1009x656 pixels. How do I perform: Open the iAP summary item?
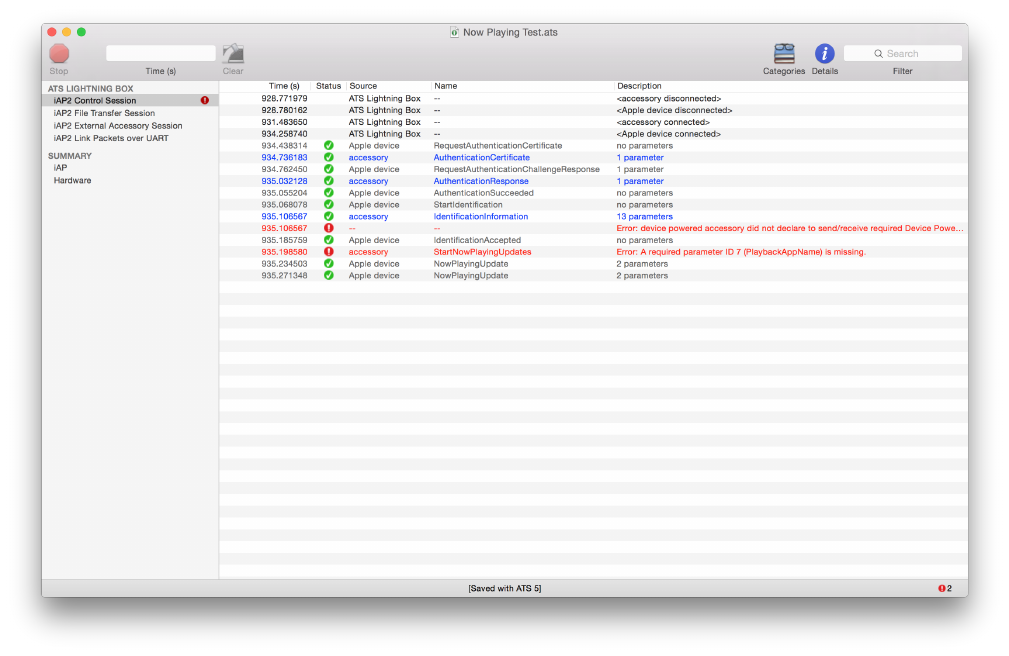point(60,167)
